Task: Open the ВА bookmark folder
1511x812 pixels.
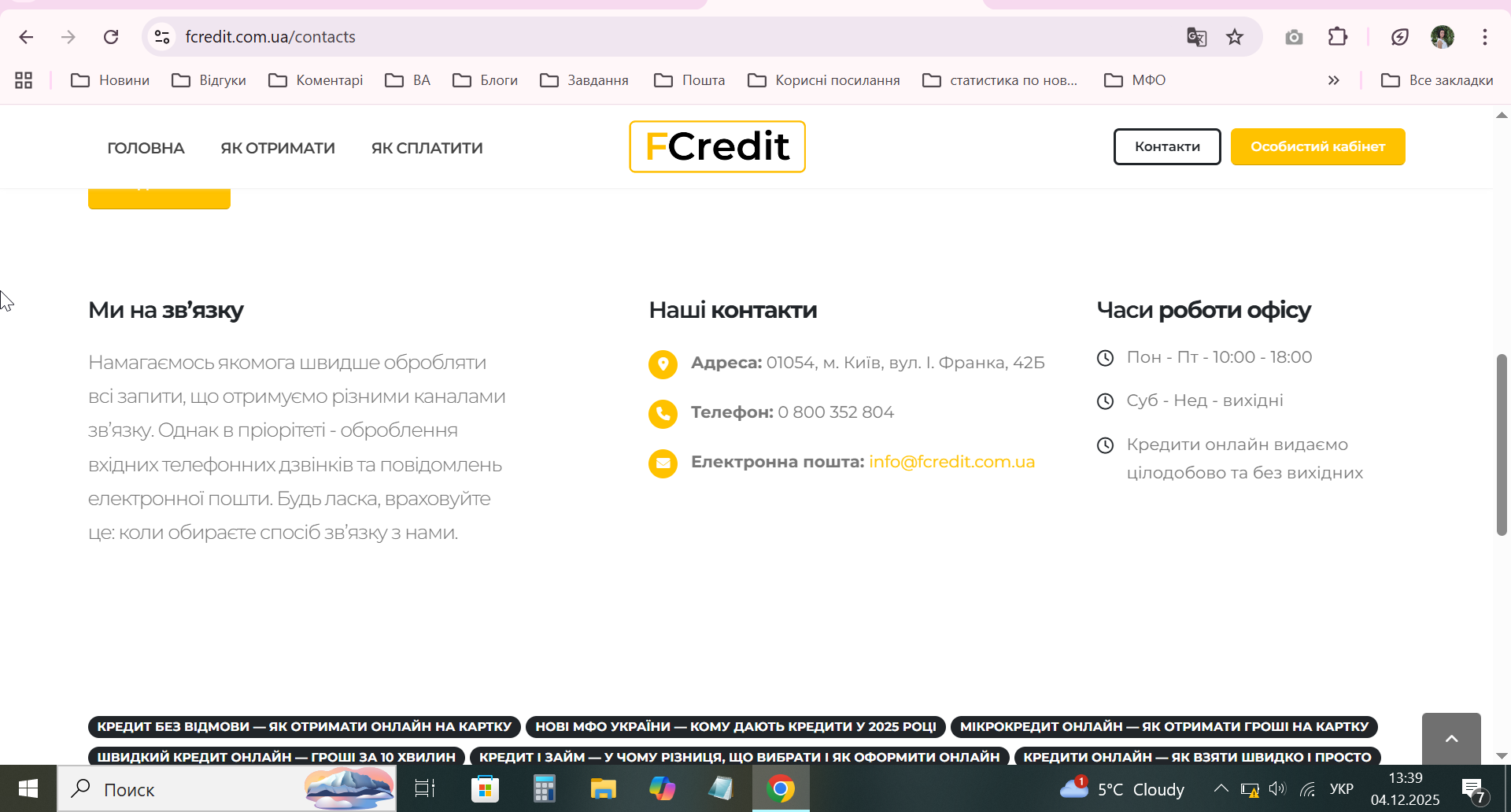Action: point(408,80)
